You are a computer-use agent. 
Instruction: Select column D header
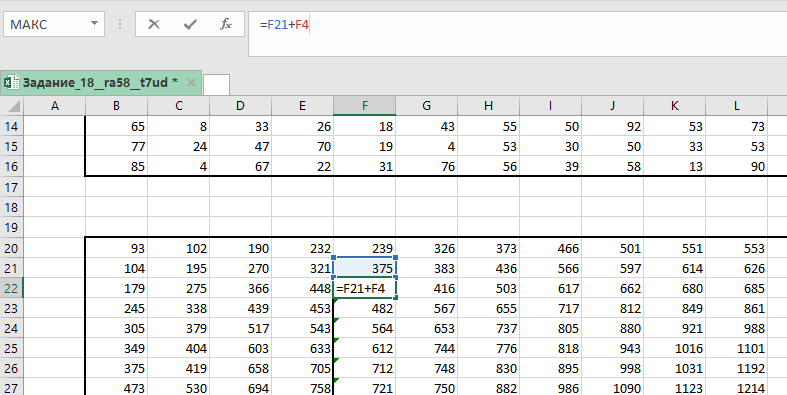240,106
